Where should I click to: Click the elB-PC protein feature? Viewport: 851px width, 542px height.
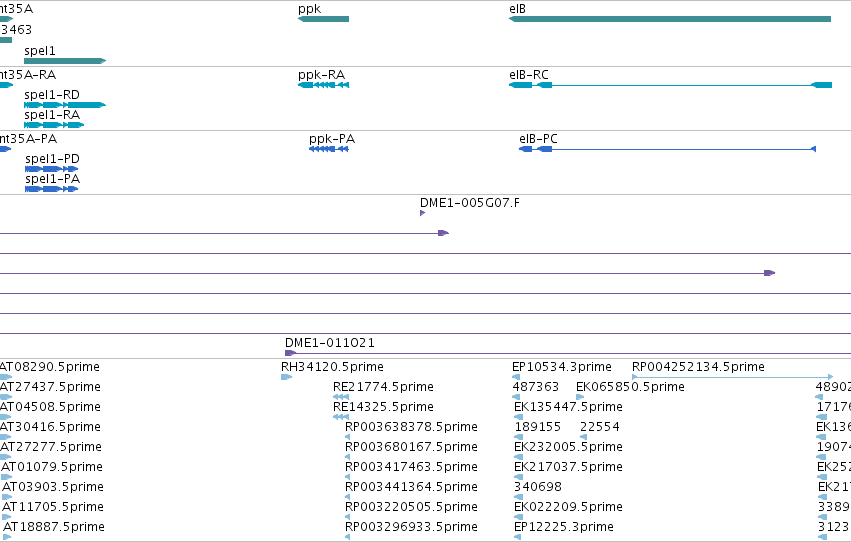pyautogui.click(x=668, y=149)
